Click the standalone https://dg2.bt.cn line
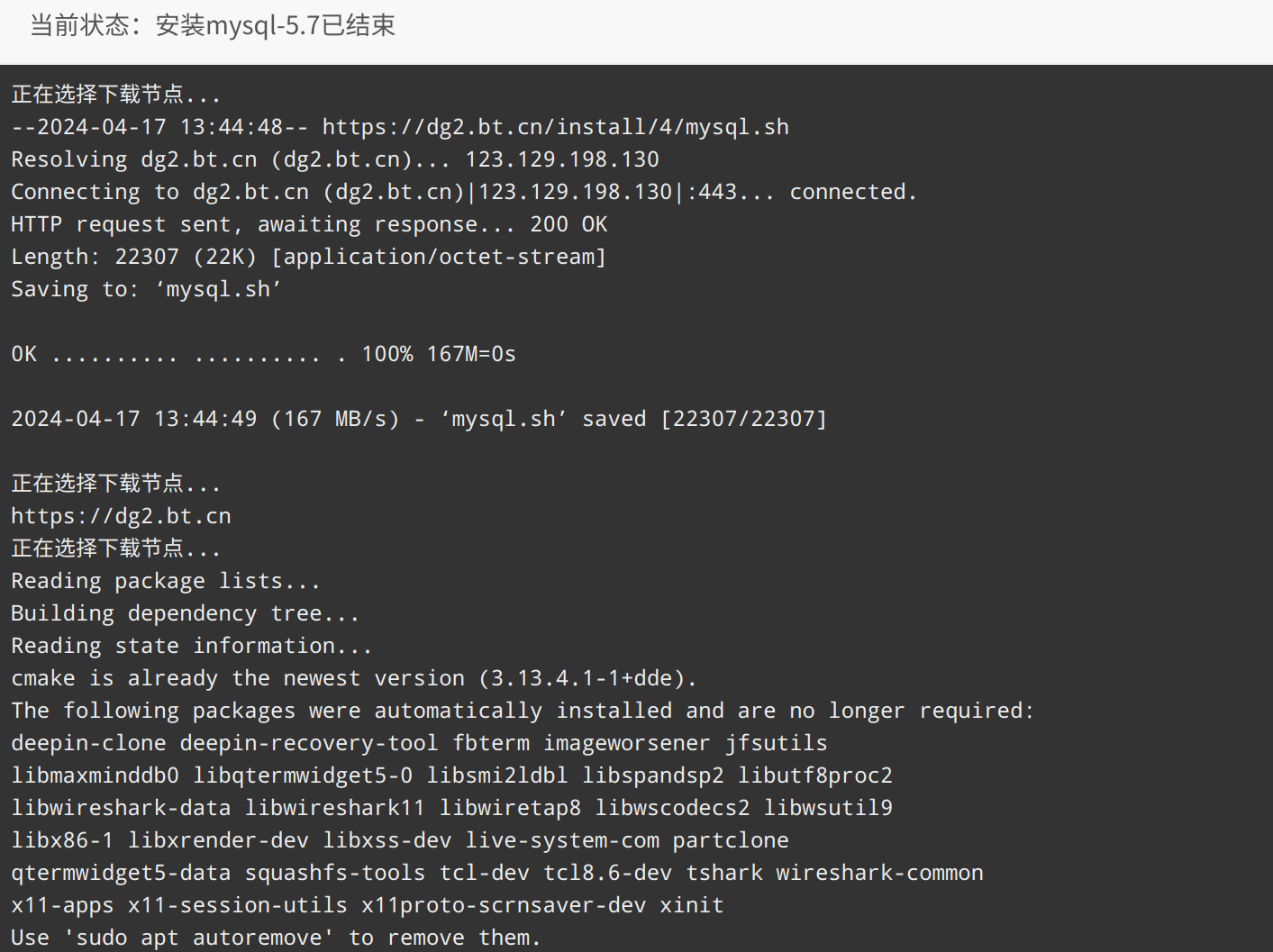Viewport: 1273px width, 952px height. pyautogui.click(x=122, y=516)
